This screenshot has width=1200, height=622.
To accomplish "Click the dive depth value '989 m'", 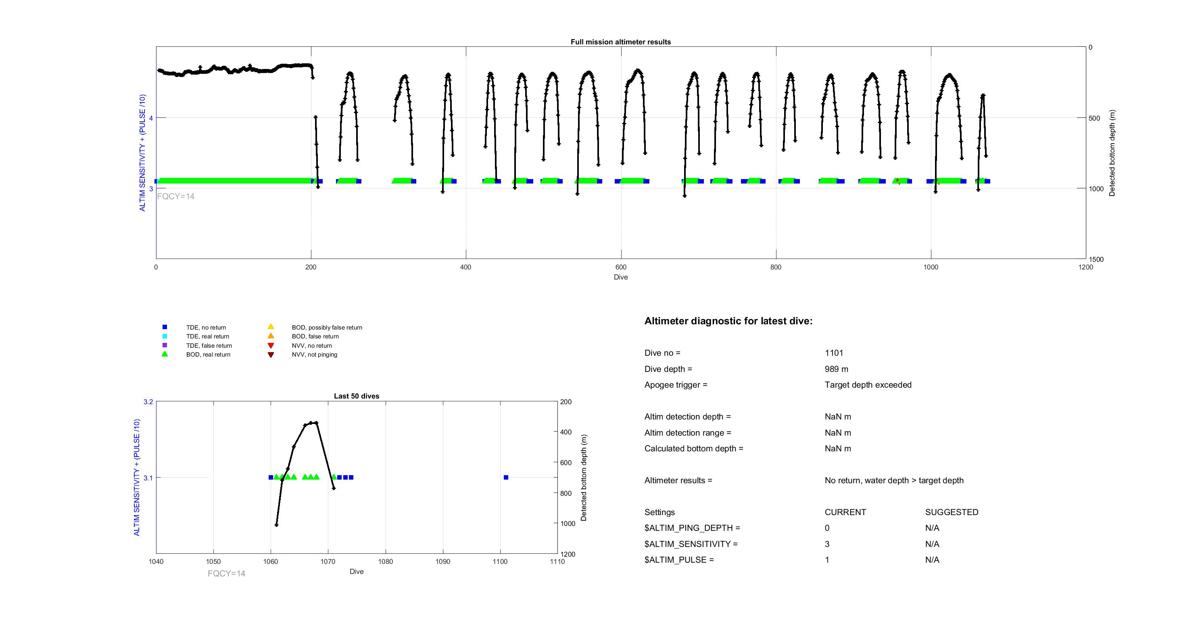I will point(837,369).
